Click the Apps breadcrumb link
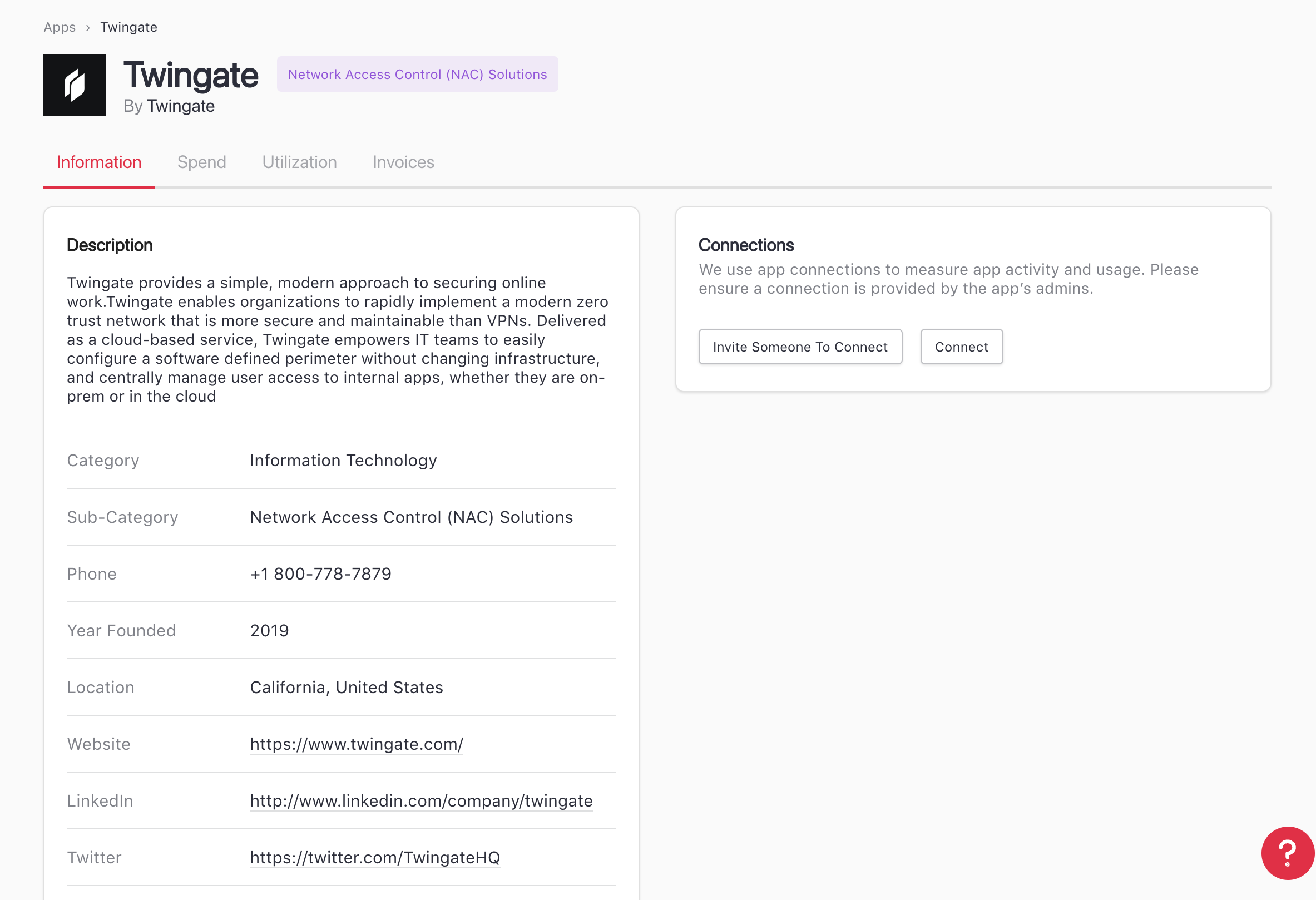The image size is (1316, 900). pyautogui.click(x=60, y=27)
